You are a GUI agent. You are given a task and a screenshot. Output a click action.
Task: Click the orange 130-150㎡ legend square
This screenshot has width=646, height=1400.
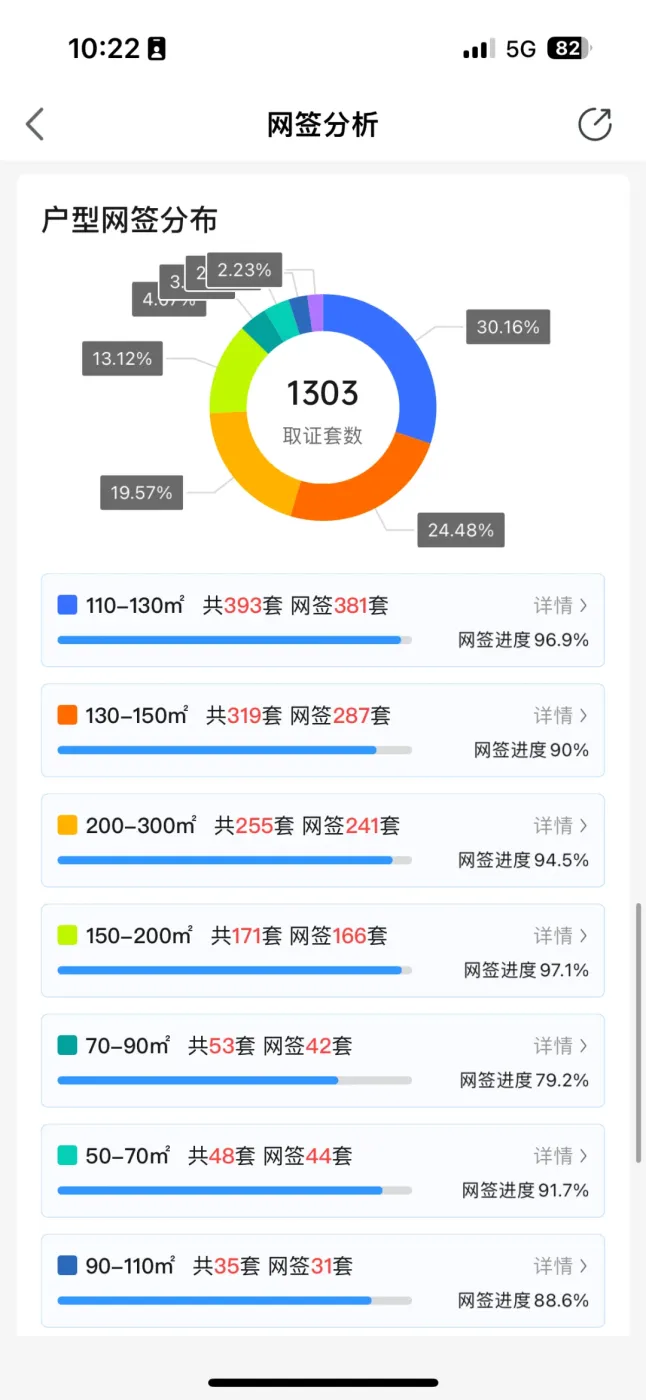68,715
